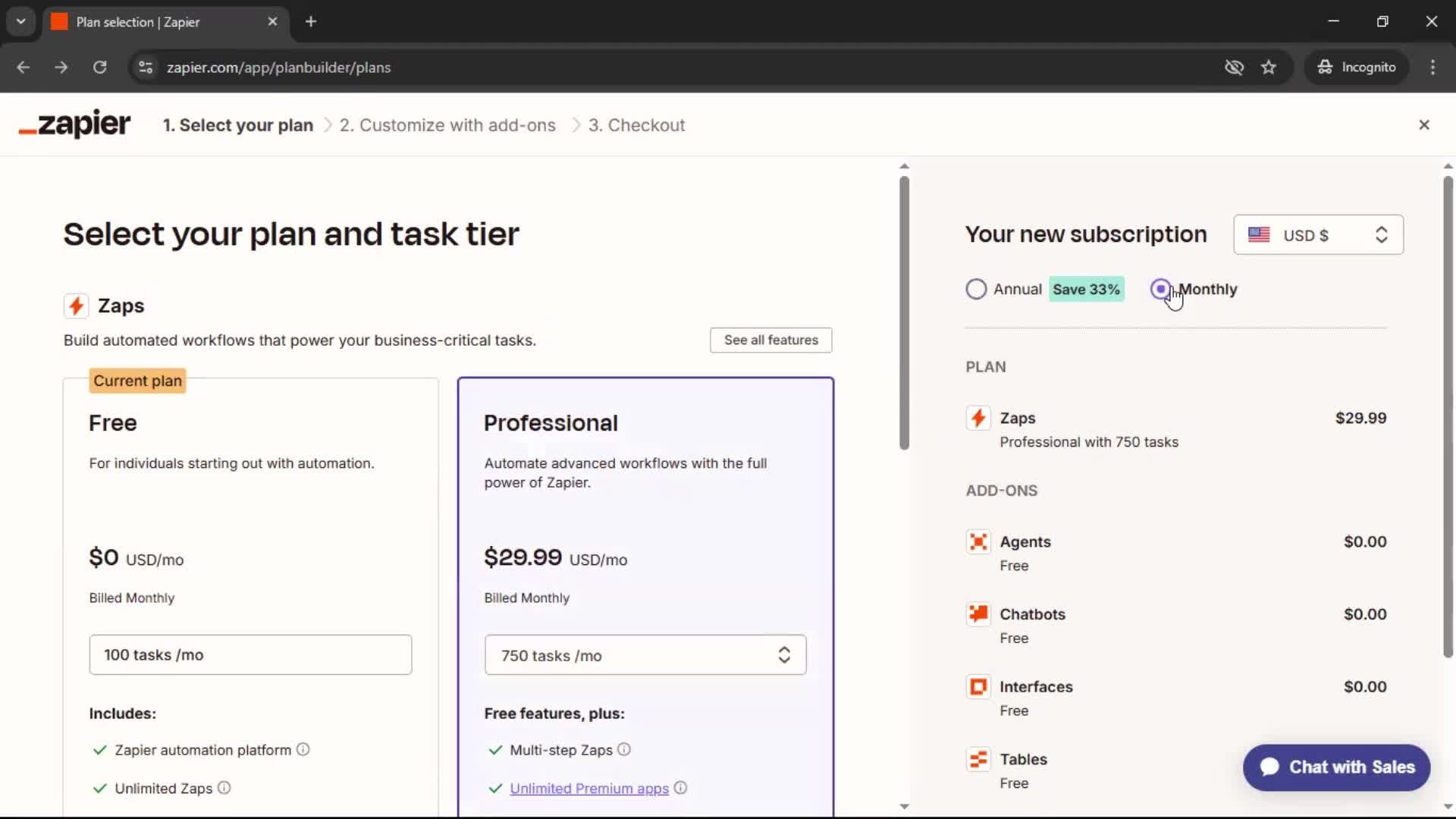Go to step 2 Customize with add-ons
1456x819 pixels.
pyautogui.click(x=447, y=125)
